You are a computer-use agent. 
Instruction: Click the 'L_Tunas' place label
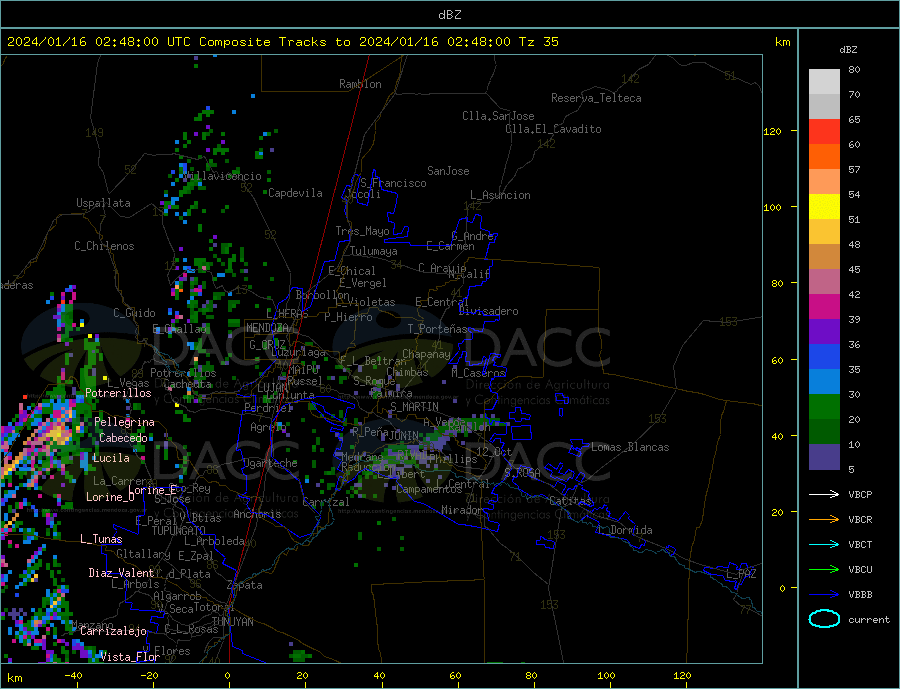click(x=101, y=539)
